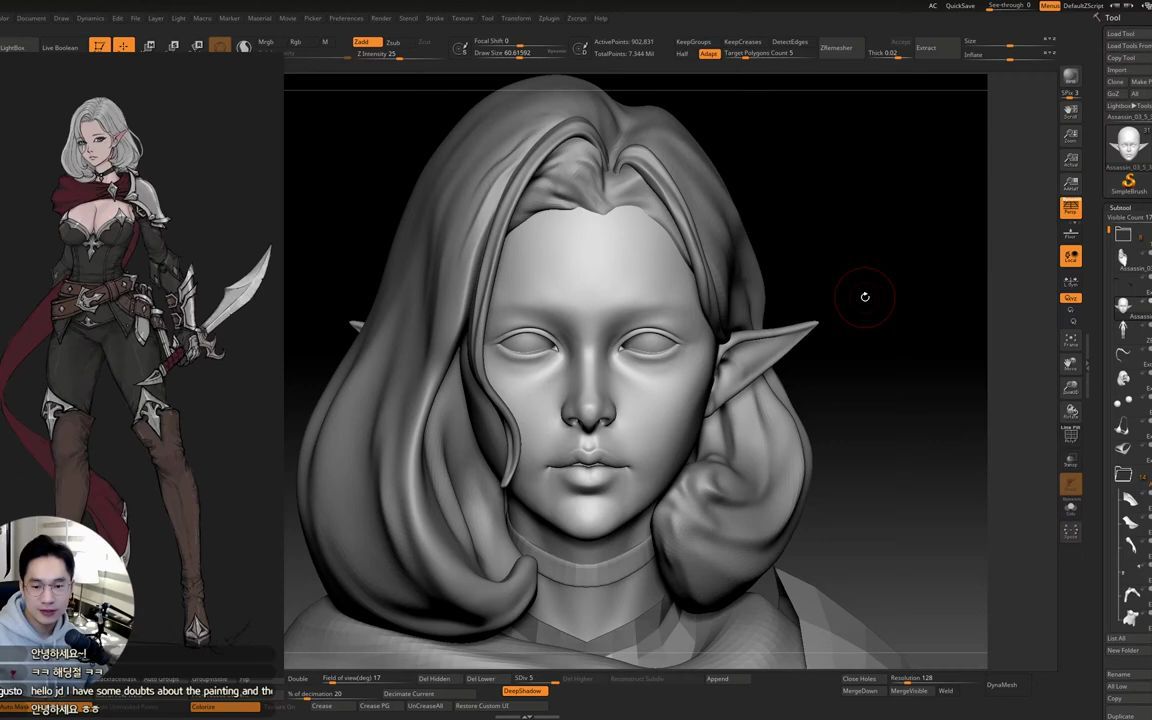Click the Xpose icon
The height and width of the screenshot is (720, 1152).
point(1070,532)
